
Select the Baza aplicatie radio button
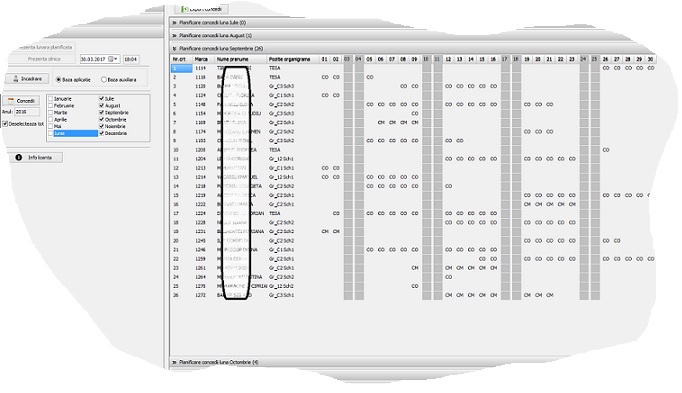click(x=58, y=80)
